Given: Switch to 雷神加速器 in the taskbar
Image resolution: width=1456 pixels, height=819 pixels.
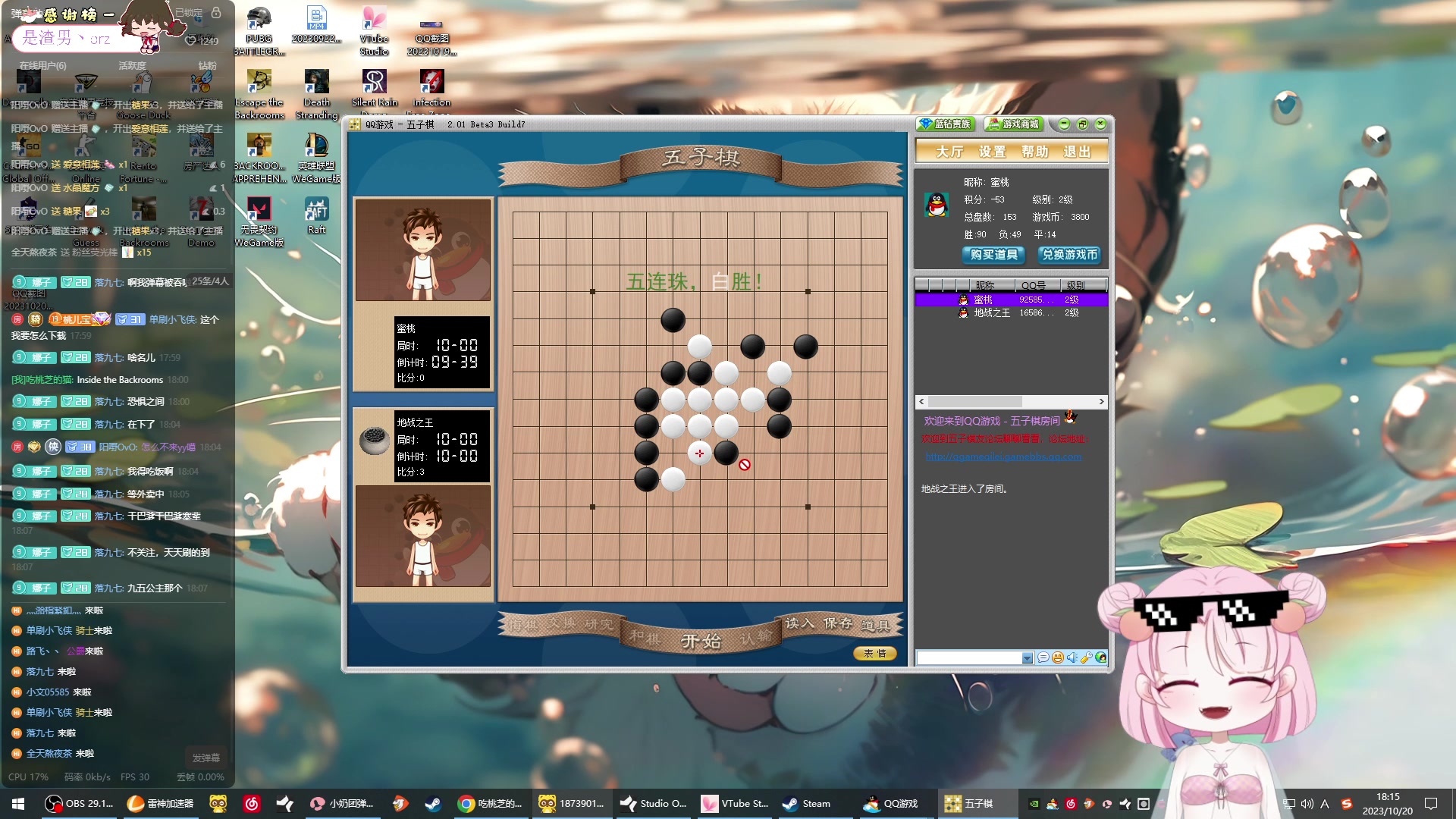Looking at the screenshot, I should click(160, 804).
